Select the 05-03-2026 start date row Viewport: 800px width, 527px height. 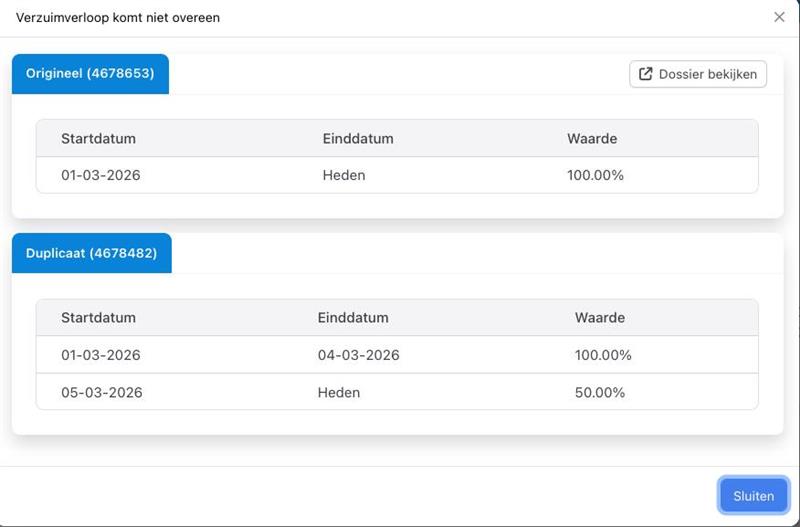click(101, 392)
